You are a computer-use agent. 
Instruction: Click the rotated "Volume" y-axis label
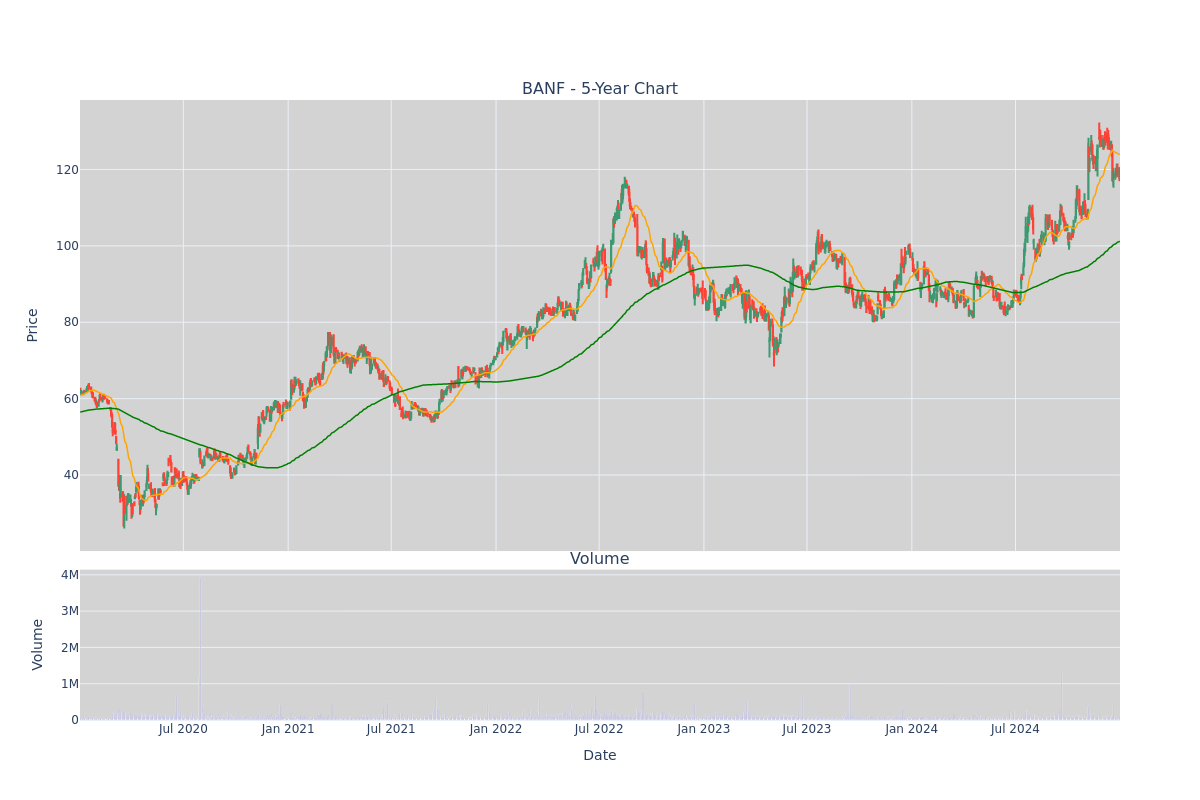point(38,644)
